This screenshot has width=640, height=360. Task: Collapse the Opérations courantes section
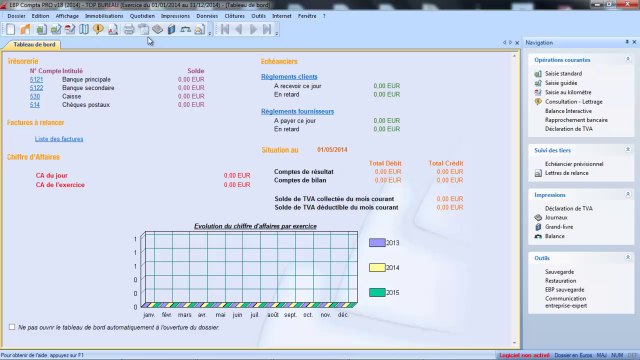[628, 60]
